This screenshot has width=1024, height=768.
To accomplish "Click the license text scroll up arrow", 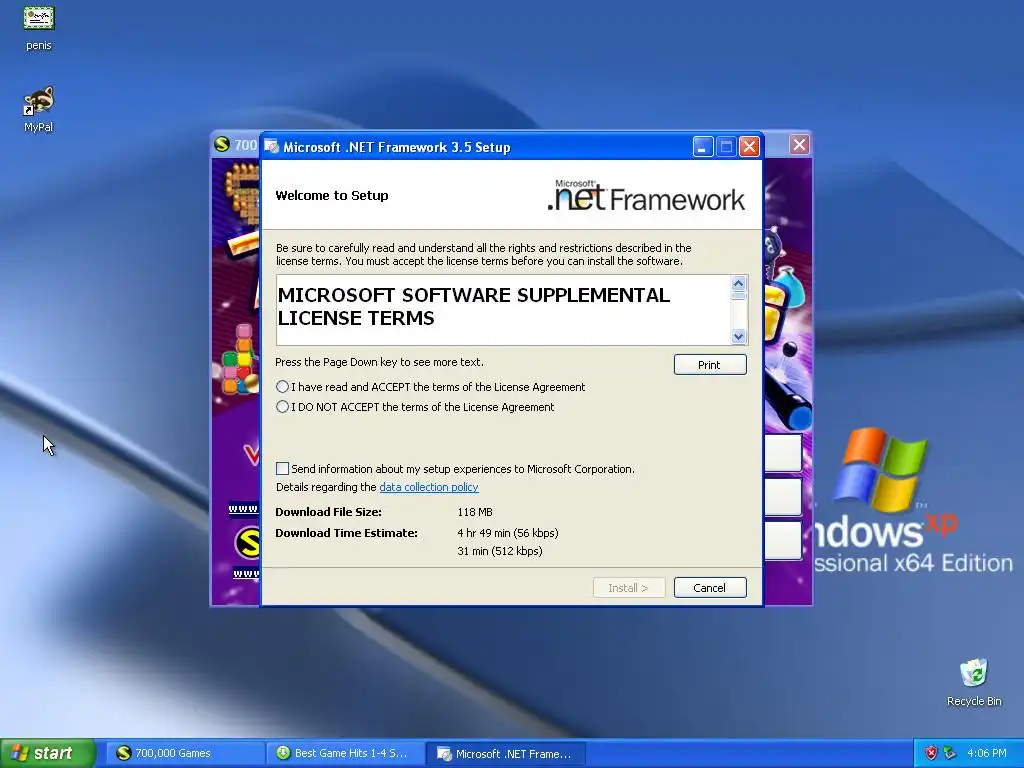I will (739, 283).
